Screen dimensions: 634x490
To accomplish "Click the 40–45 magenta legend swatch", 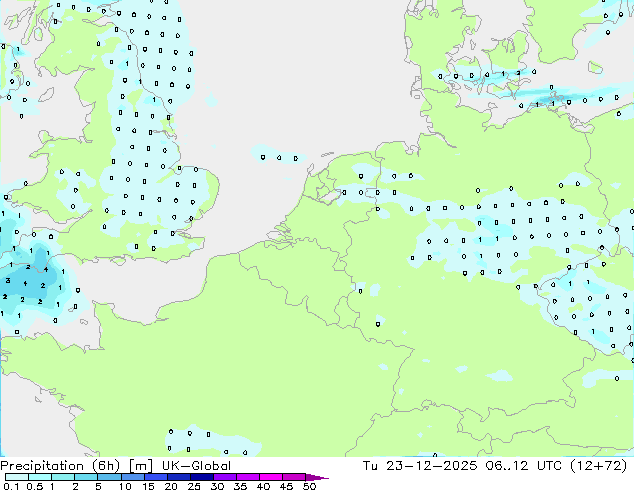I will (x=271, y=477).
